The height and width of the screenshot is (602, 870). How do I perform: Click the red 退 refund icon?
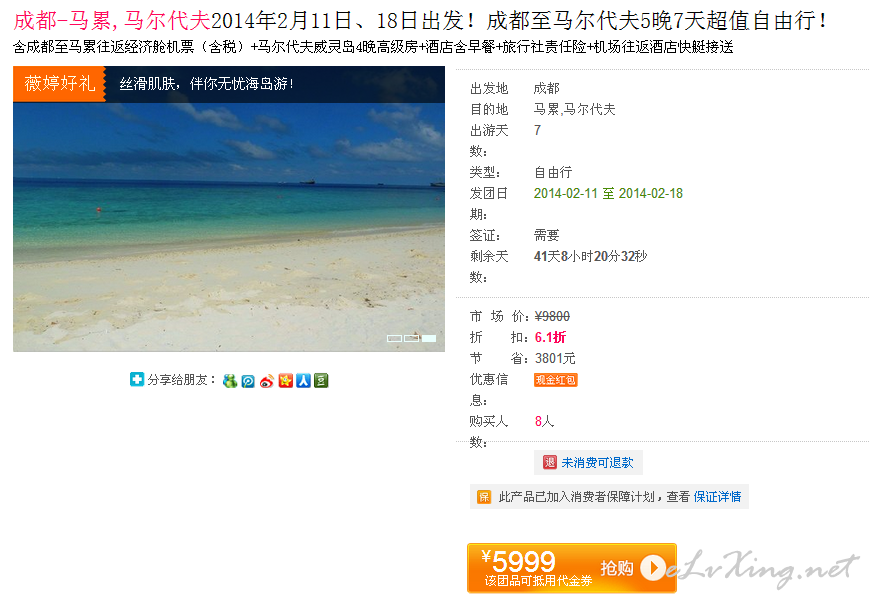(x=549, y=462)
